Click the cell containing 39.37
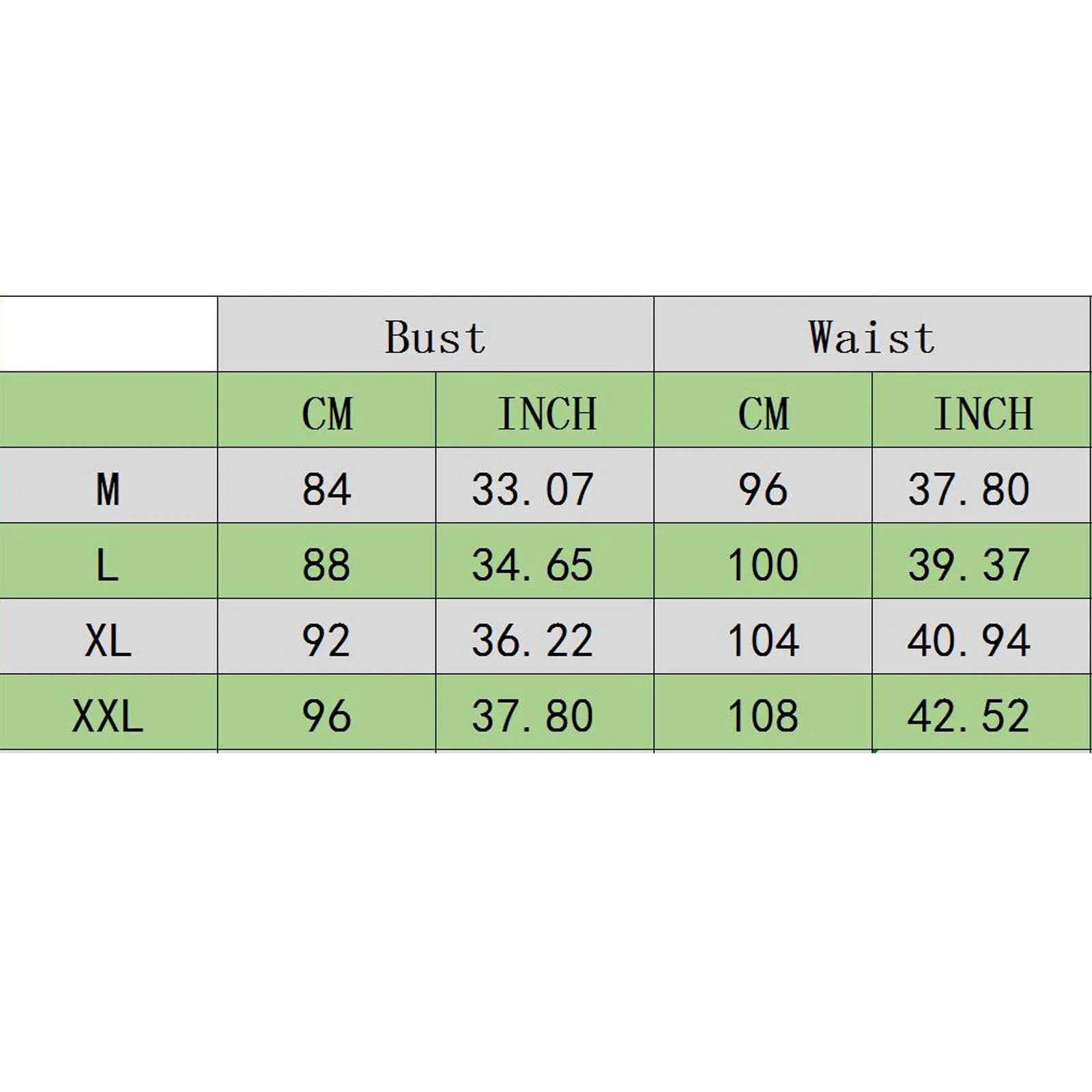1092x1092 pixels. tap(981, 561)
